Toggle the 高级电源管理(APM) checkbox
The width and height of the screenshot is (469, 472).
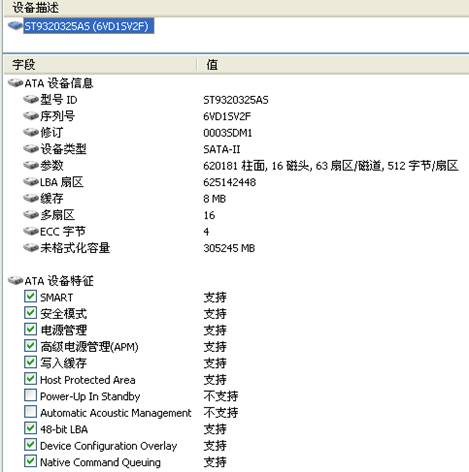(30, 346)
